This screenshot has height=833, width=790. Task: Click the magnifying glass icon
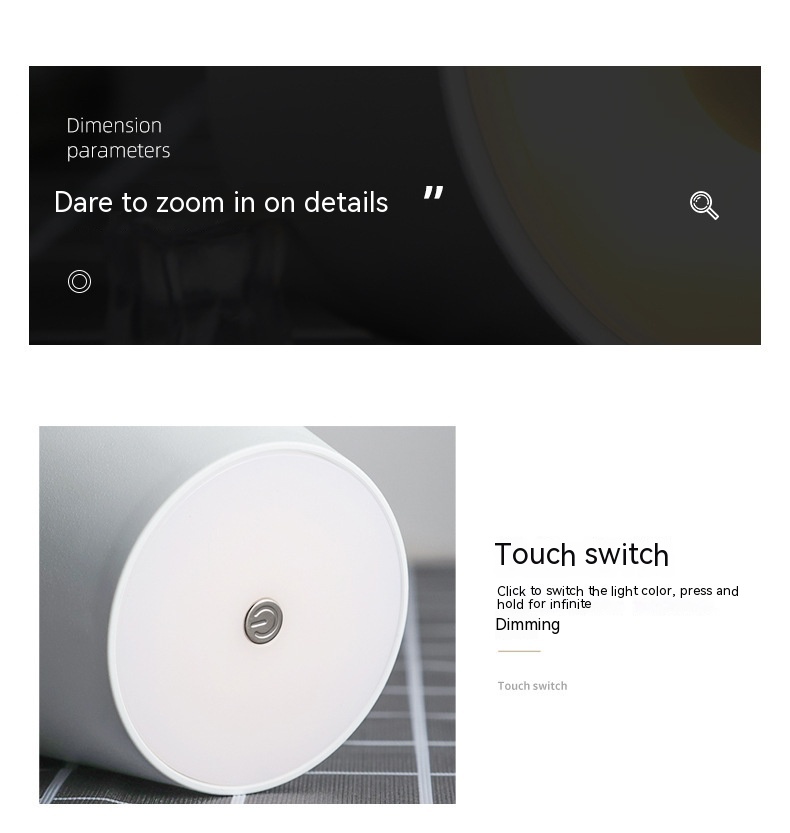pyautogui.click(x=704, y=205)
